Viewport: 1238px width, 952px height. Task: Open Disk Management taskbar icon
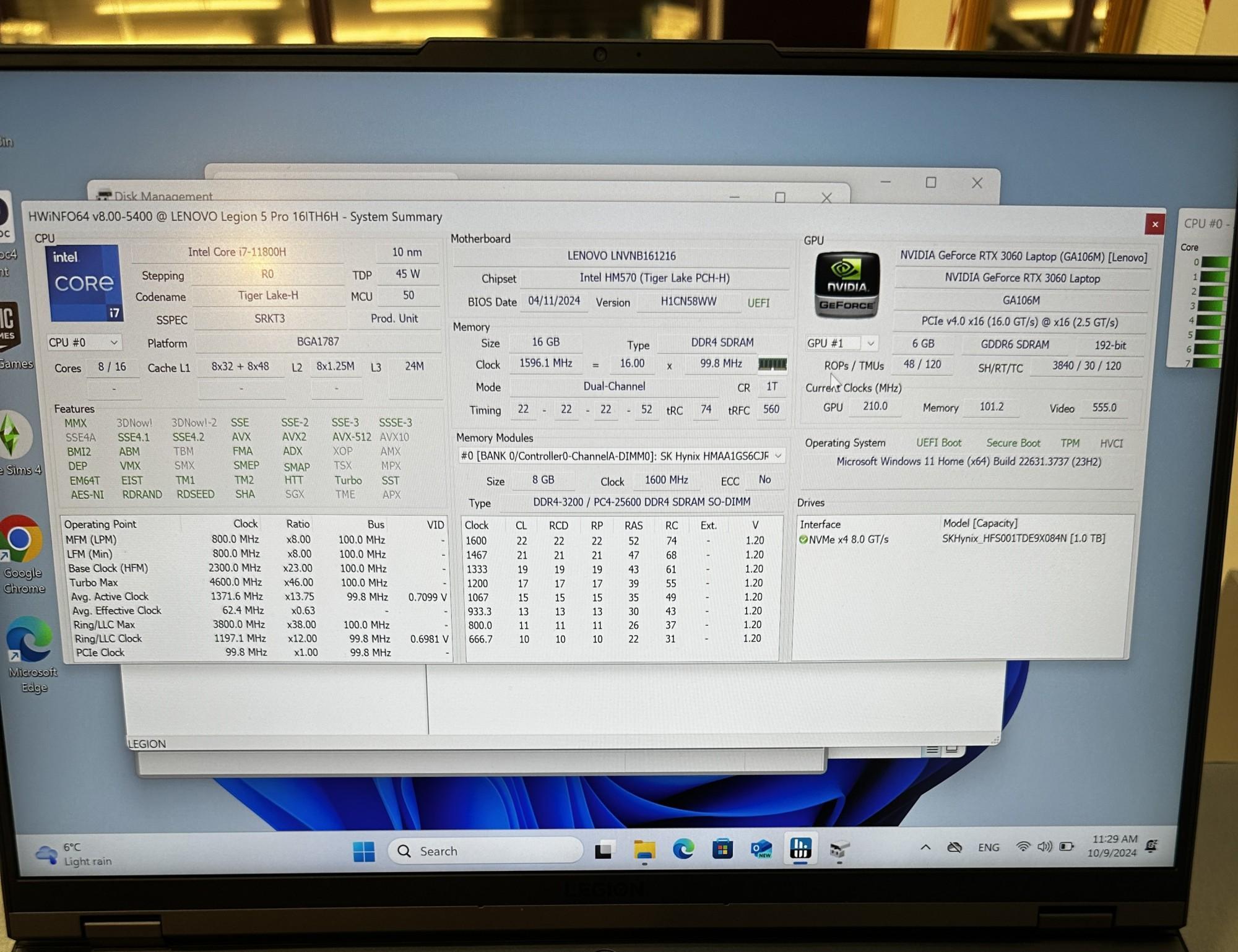pos(839,849)
